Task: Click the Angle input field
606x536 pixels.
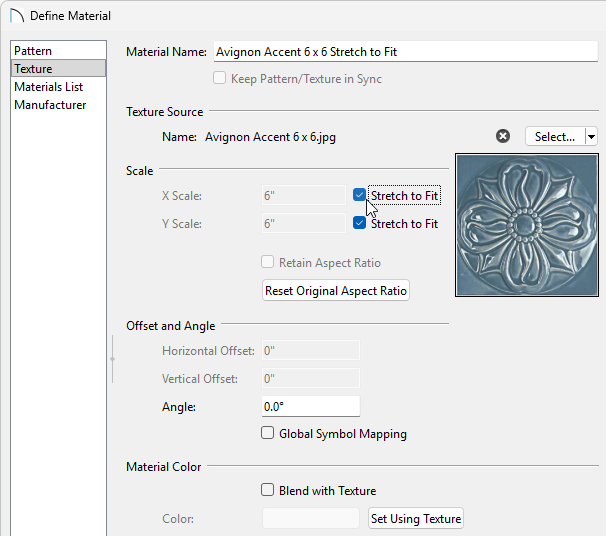Action: click(311, 407)
